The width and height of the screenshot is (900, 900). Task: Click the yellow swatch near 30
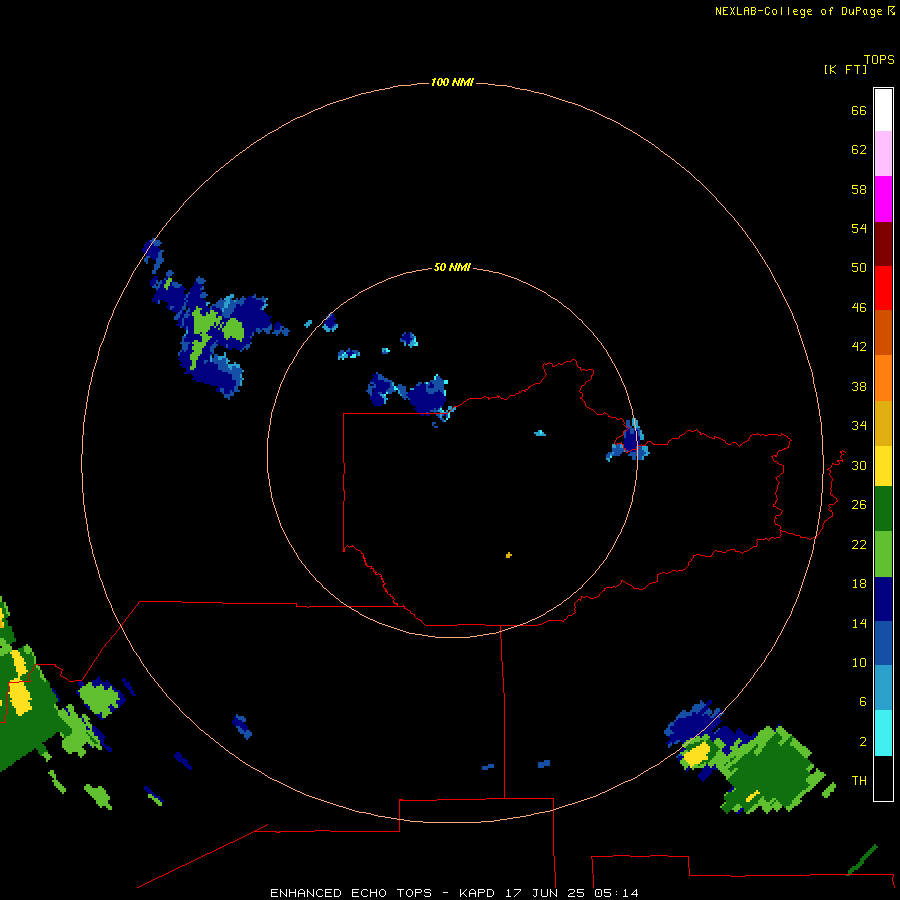pos(883,466)
